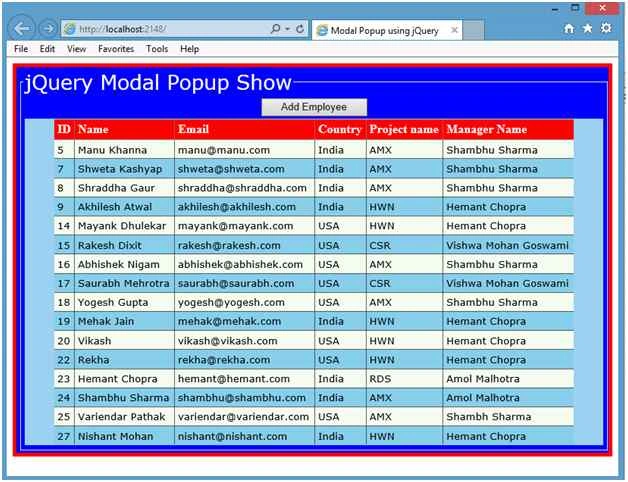Click shraddha@shraddha.com email cell
The image size is (628, 482).
[244, 188]
